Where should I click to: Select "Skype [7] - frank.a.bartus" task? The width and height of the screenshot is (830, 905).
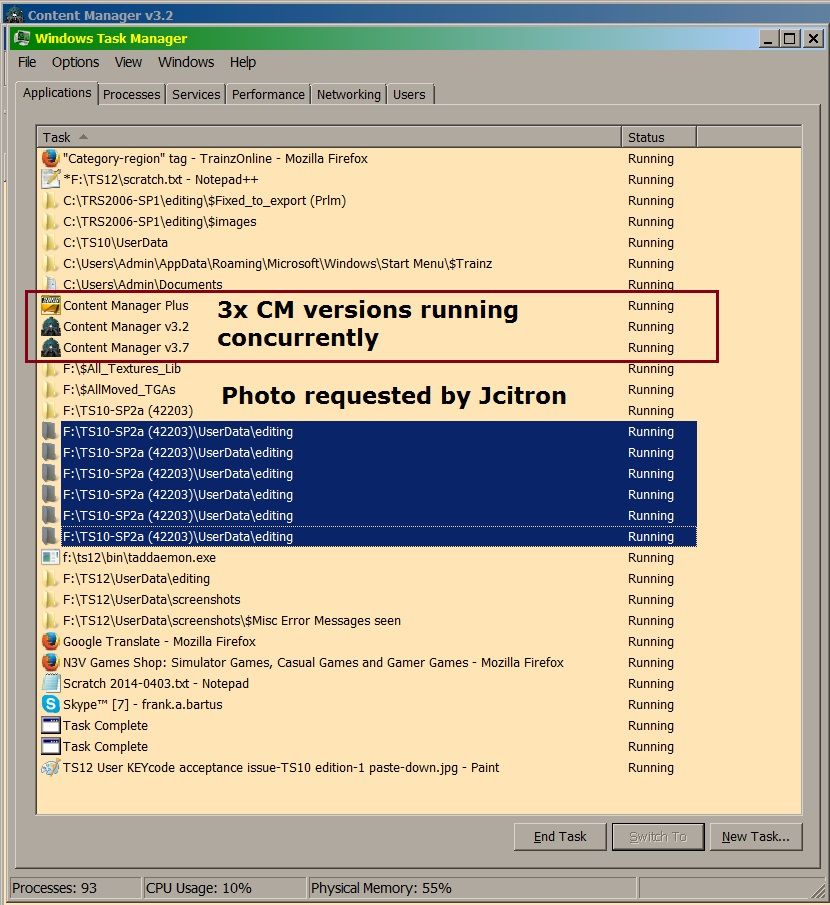(369, 704)
